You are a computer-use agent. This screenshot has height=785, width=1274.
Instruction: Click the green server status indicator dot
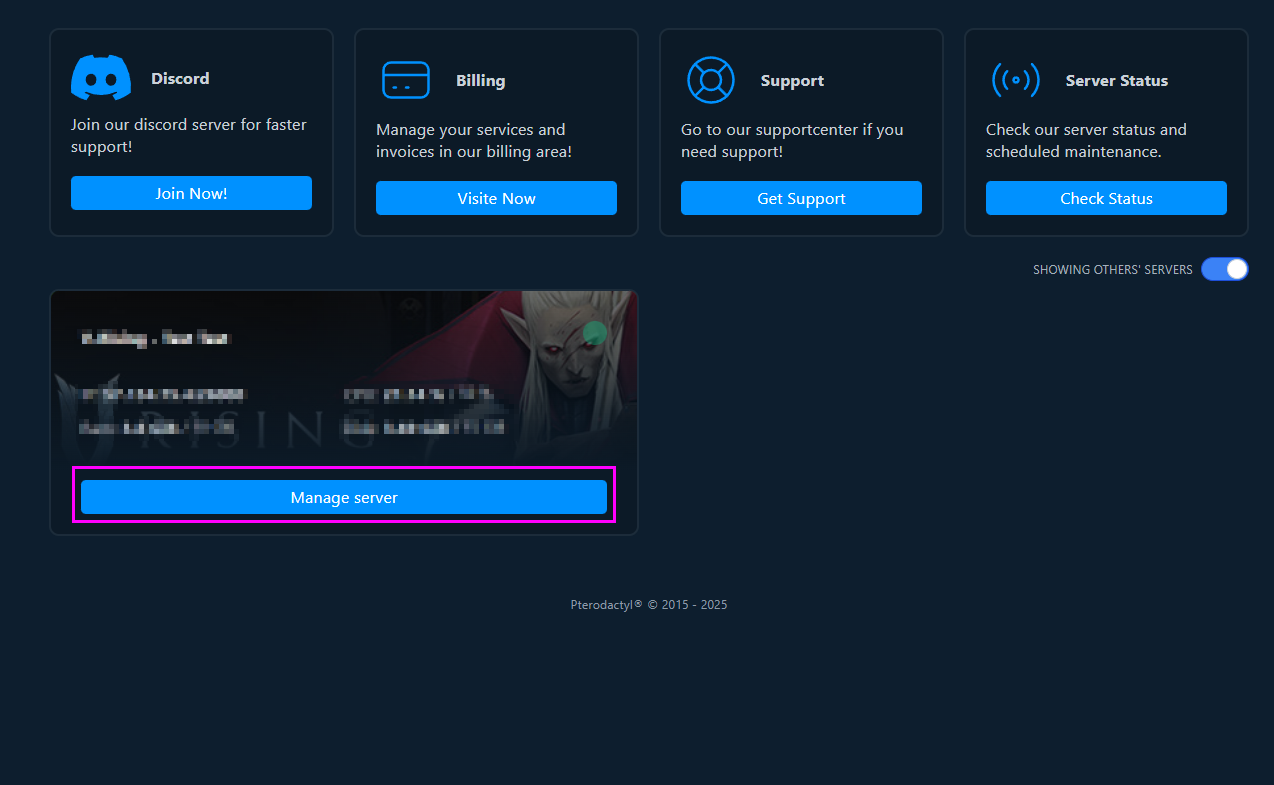click(x=595, y=333)
